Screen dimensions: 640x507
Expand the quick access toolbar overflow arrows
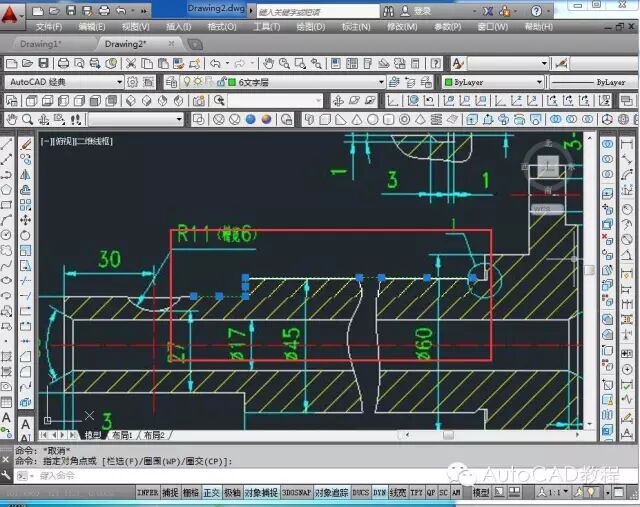pos(144,11)
